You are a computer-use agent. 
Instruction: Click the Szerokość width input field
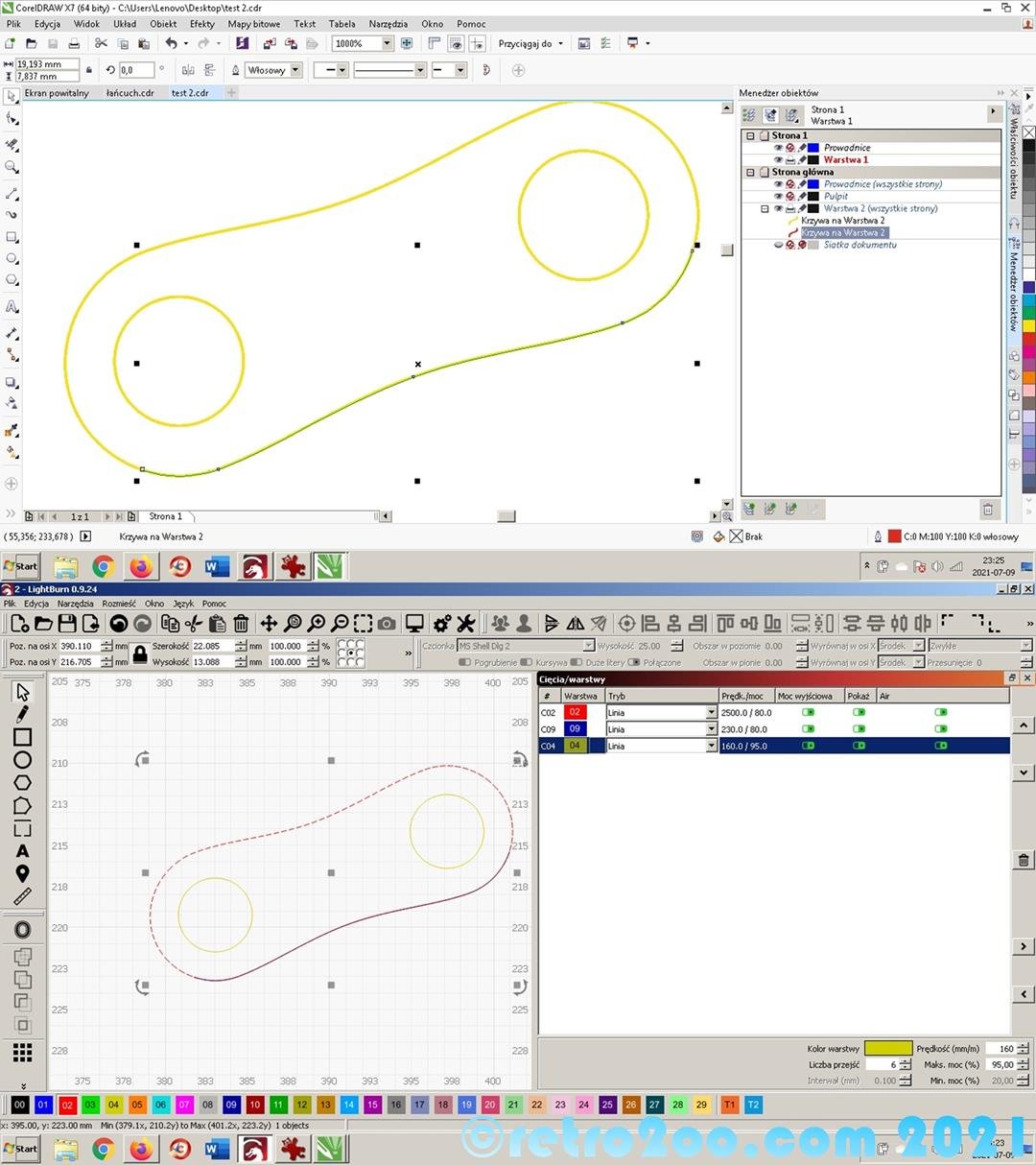tap(211, 646)
